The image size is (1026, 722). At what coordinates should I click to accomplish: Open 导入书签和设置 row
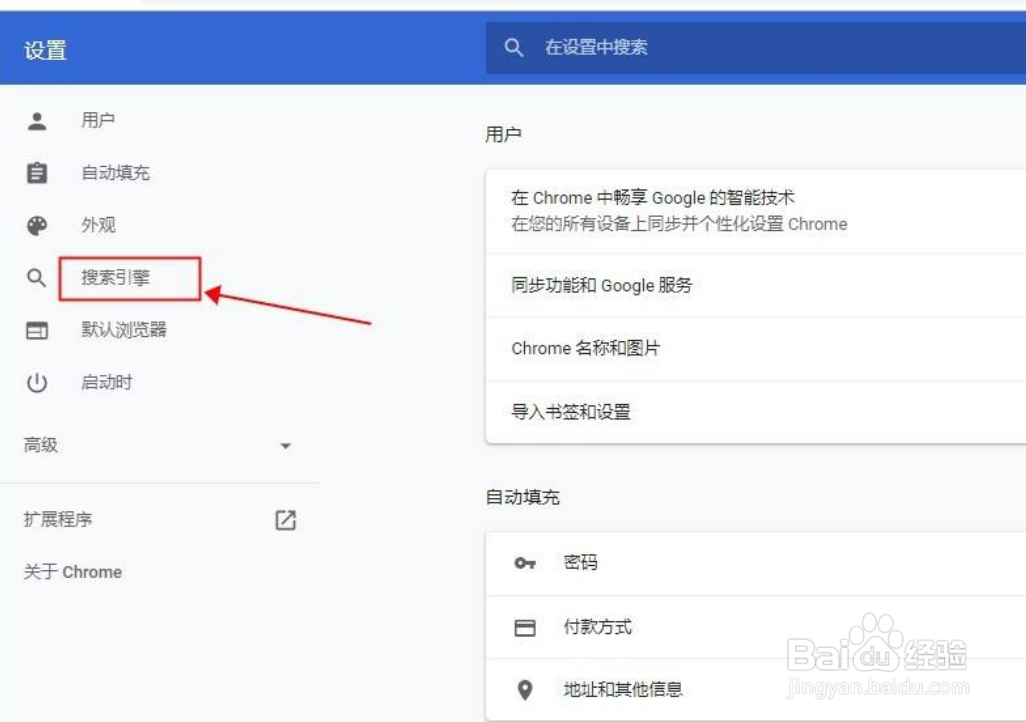pyautogui.click(x=756, y=412)
